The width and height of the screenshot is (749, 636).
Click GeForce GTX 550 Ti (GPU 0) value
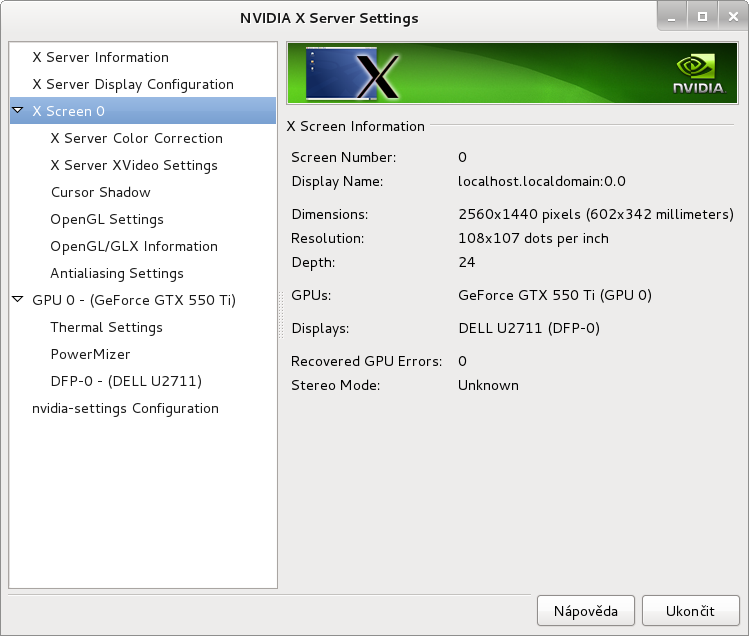(555, 295)
